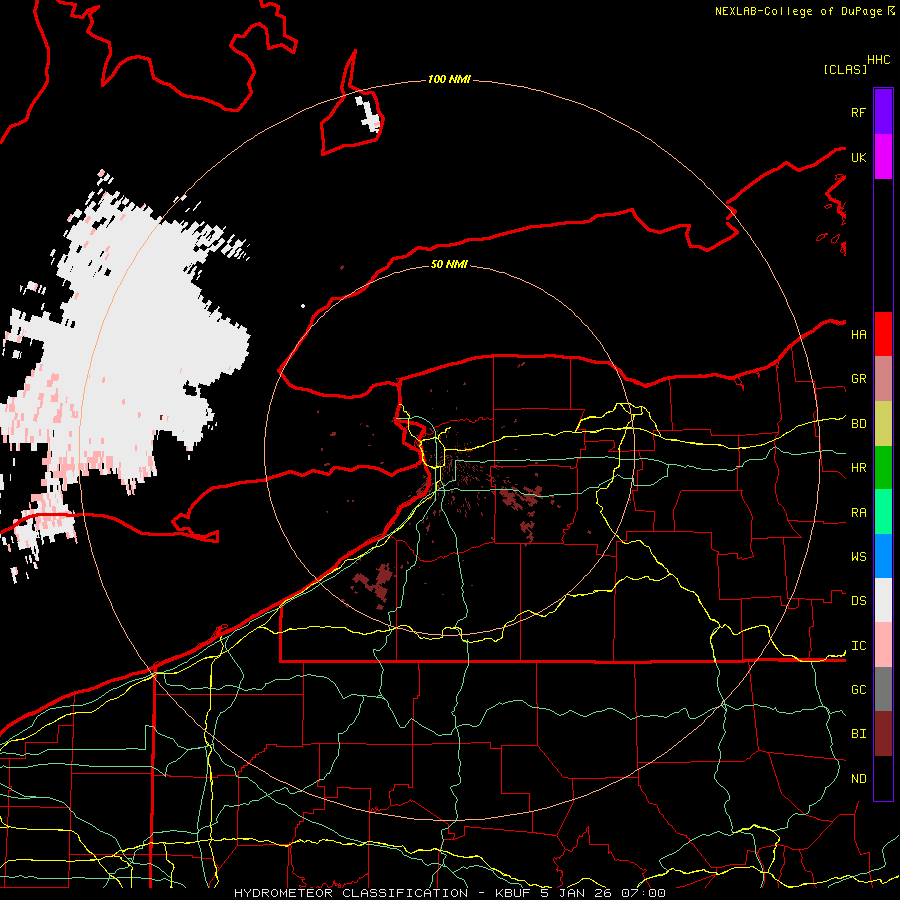Click the HR green legend color swatch
The width and height of the screenshot is (900, 900).
click(x=883, y=467)
